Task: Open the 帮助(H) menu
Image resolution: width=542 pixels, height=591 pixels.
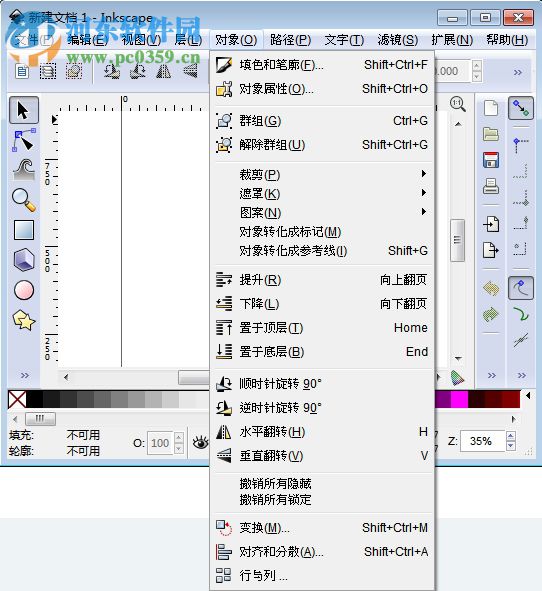Action: pos(507,40)
